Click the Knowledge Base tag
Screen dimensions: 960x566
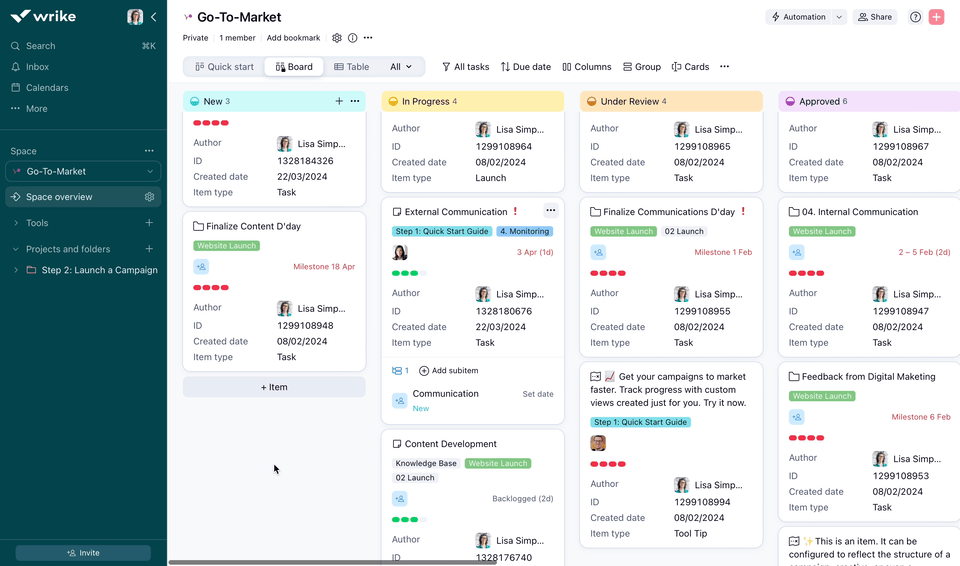click(x=426, y=464)
